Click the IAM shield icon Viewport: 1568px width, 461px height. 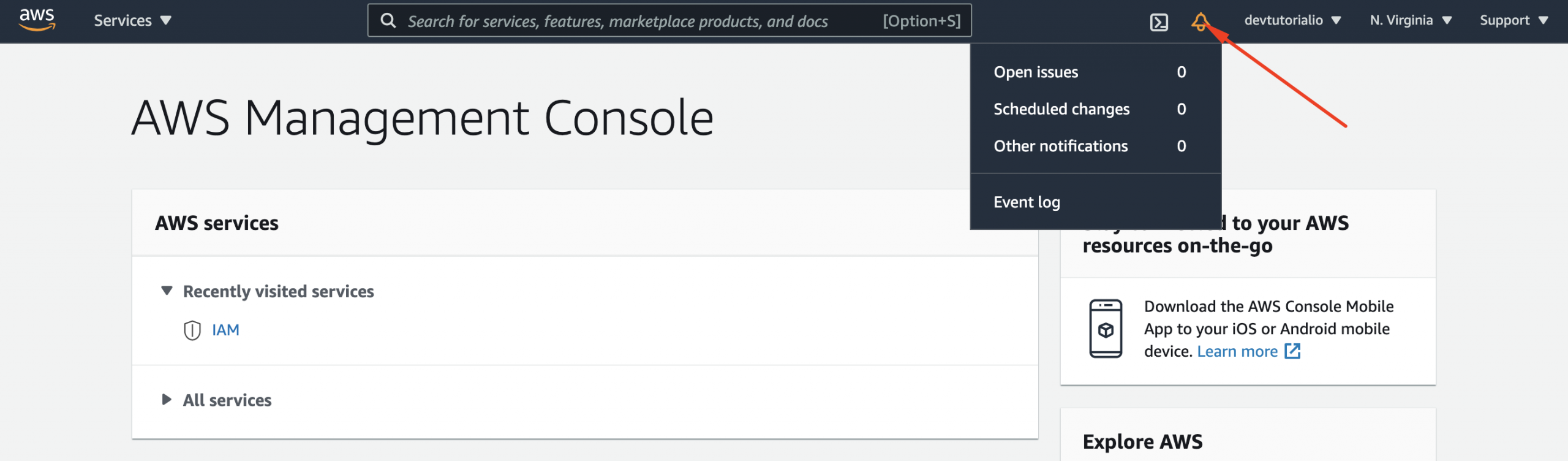[192, 330]
